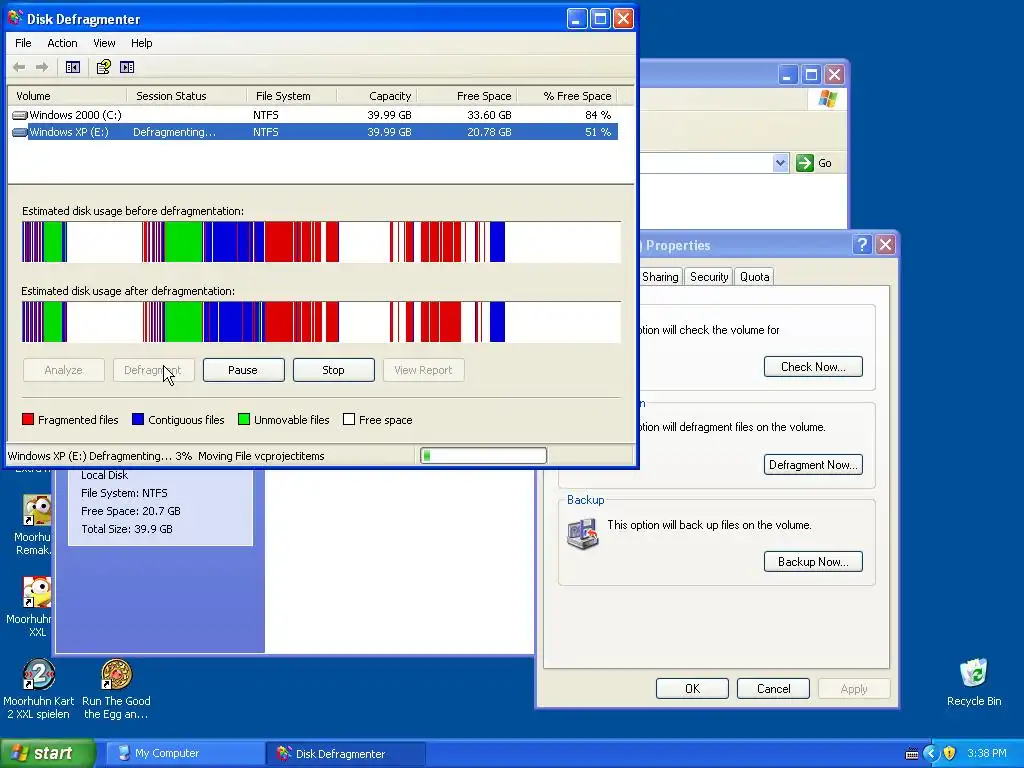1024x768 pixels.
Task: Click the before-defragmentation disk usage map
Action: click(321, 242)
